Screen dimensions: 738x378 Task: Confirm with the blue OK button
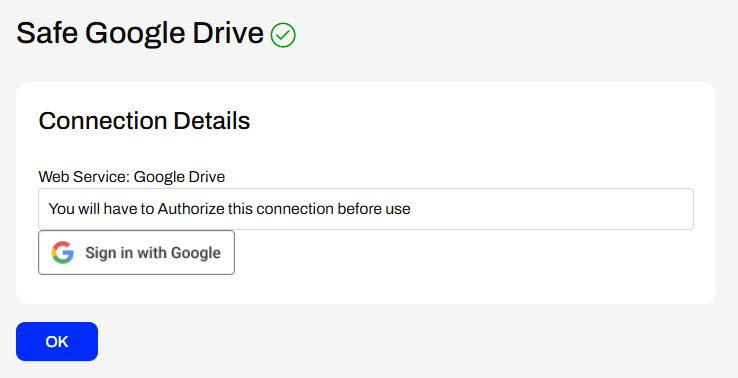coord(57,341)
